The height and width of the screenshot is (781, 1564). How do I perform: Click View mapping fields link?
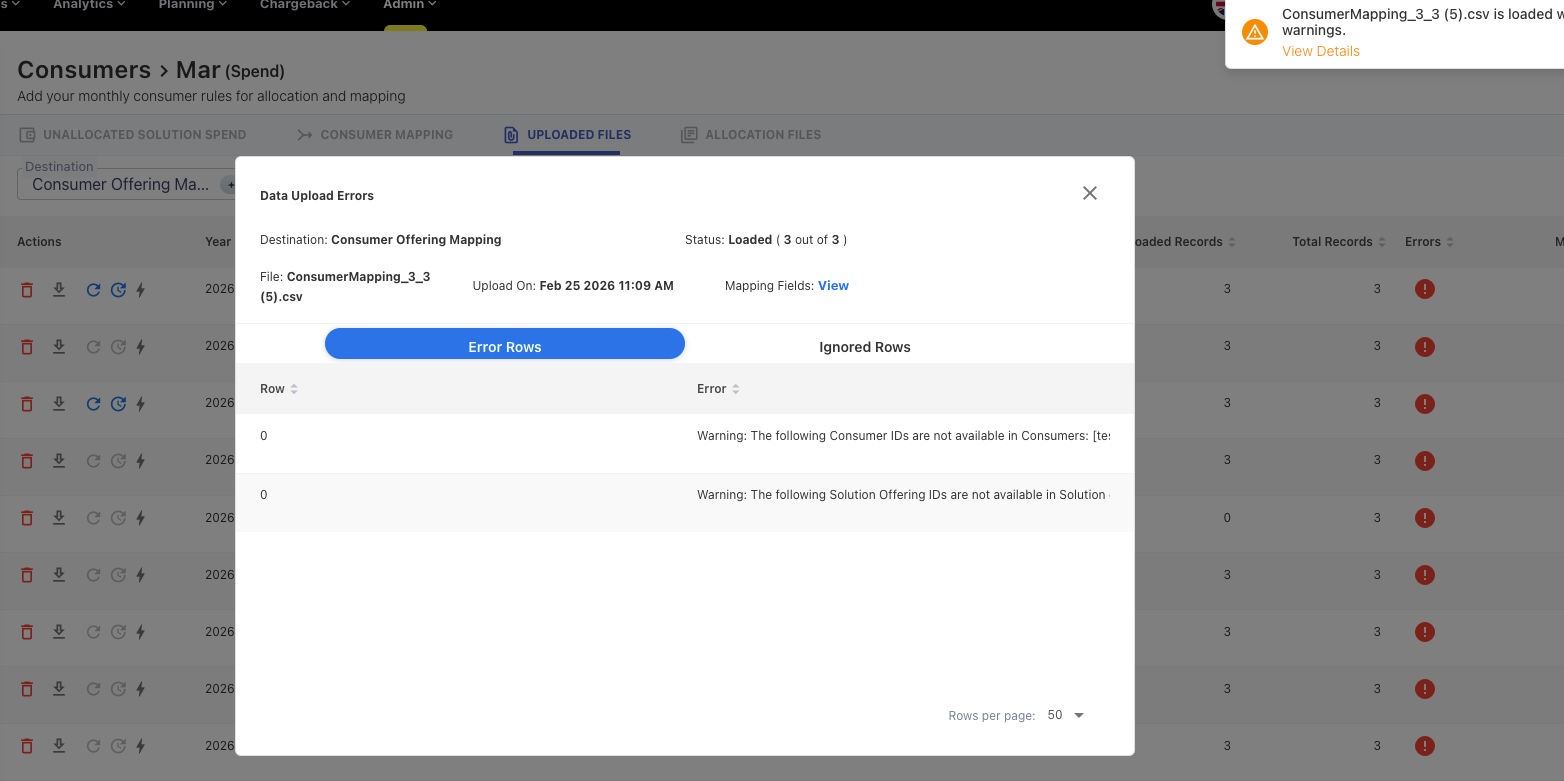tap(833, 286)
